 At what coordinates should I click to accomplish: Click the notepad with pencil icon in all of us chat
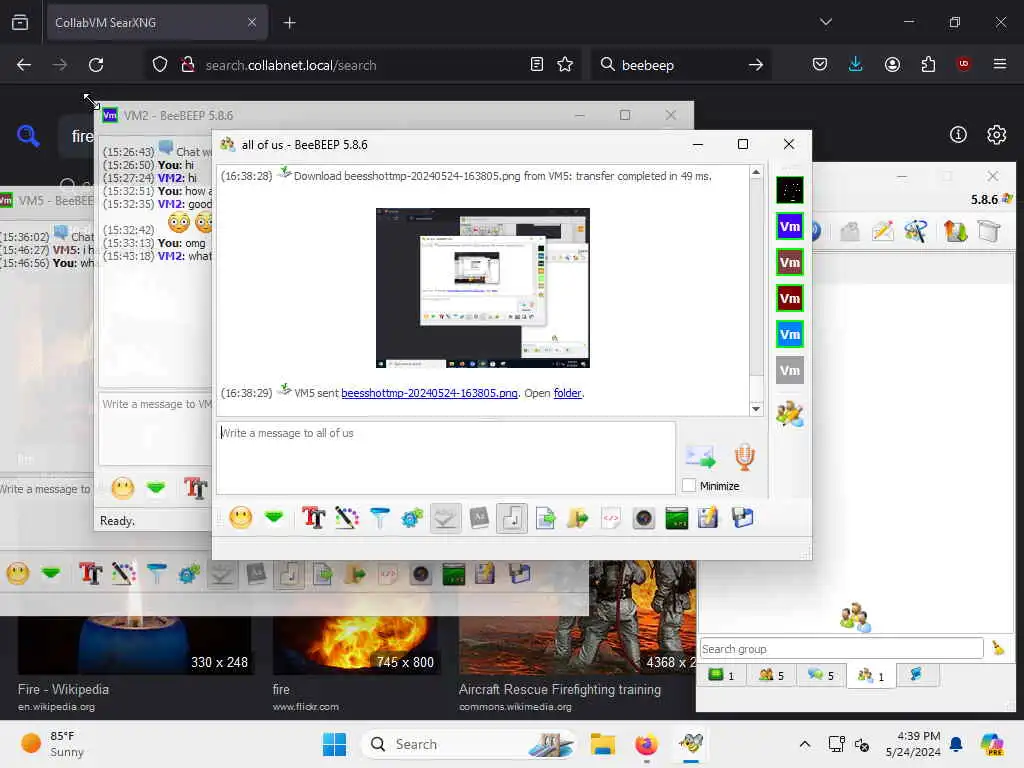[x=709, y=518]
